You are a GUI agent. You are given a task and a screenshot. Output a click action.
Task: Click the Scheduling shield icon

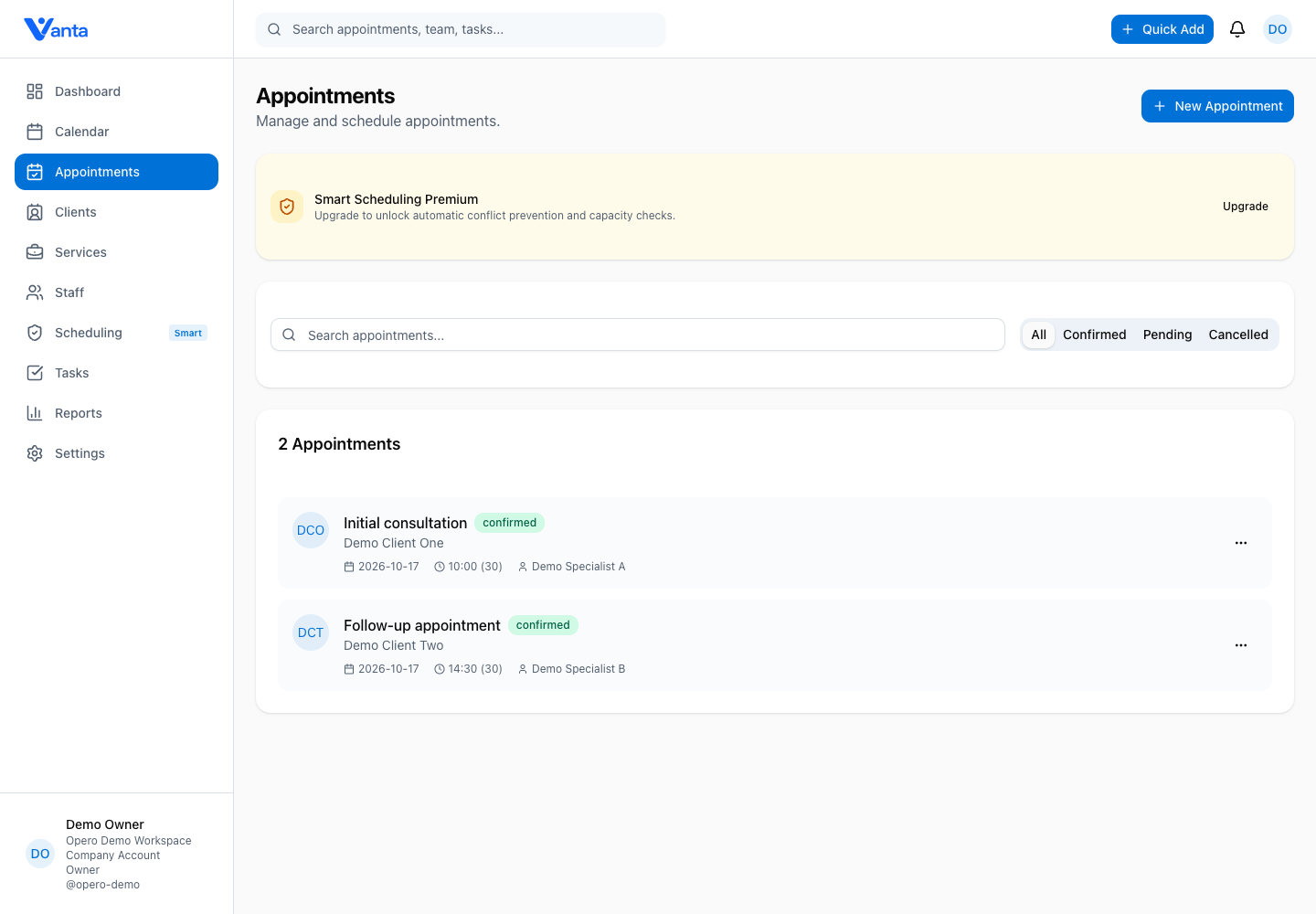pos(35,333)
